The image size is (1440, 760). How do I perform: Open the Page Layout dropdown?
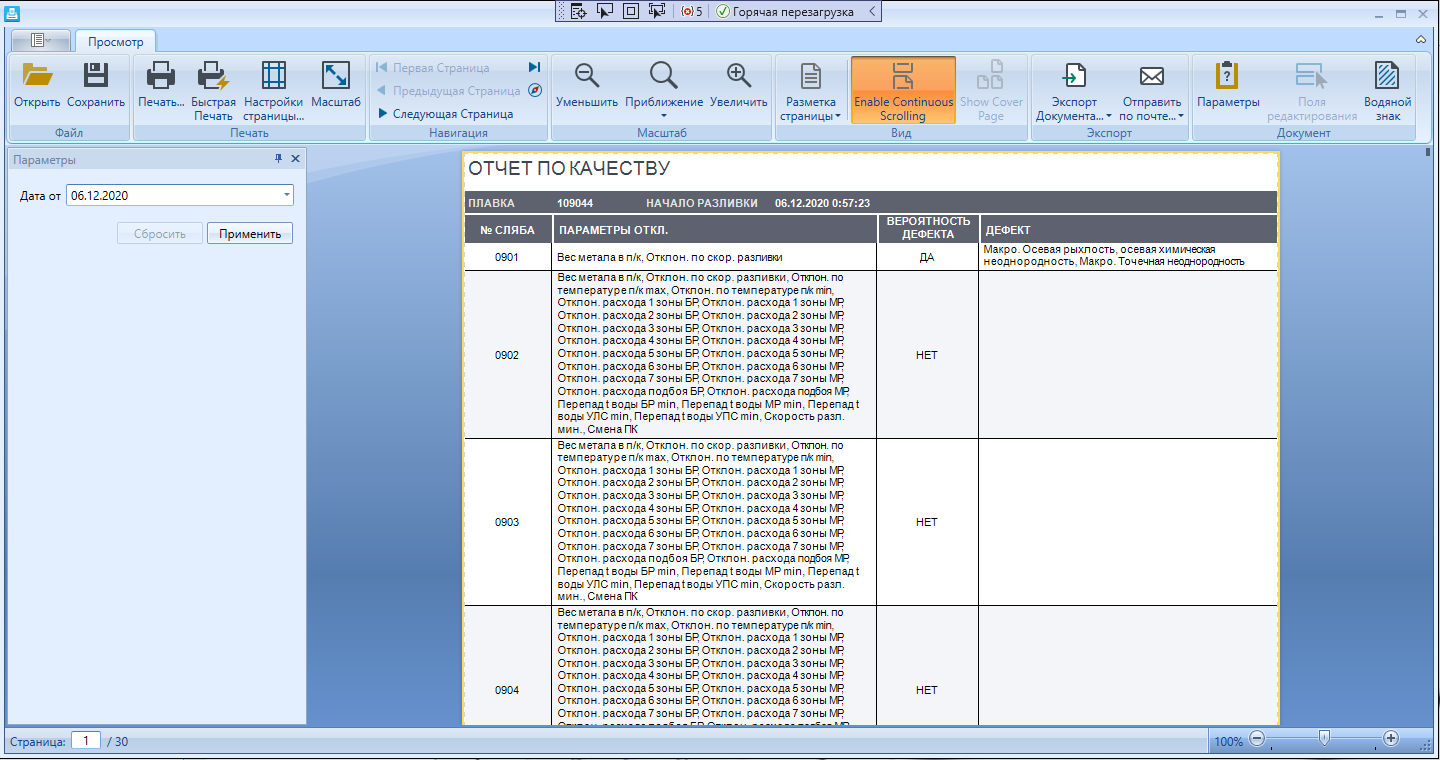pyautogui.click(x=810, y=90)
